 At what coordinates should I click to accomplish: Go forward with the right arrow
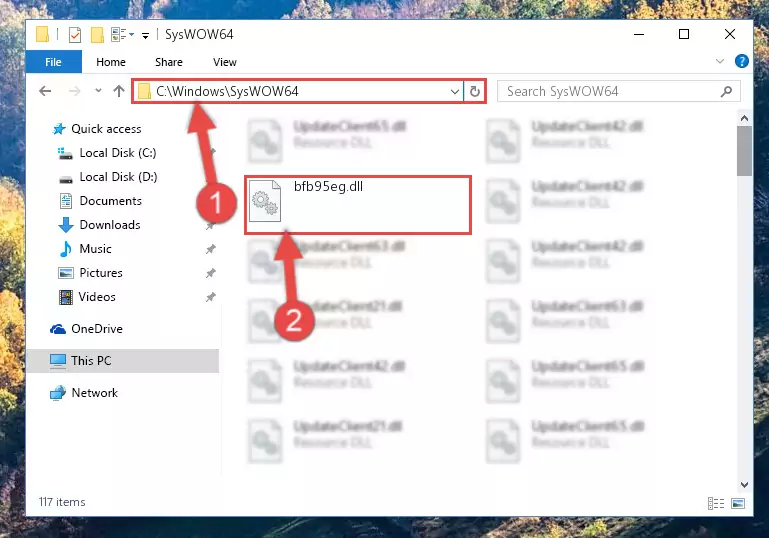tap(75, 91)
